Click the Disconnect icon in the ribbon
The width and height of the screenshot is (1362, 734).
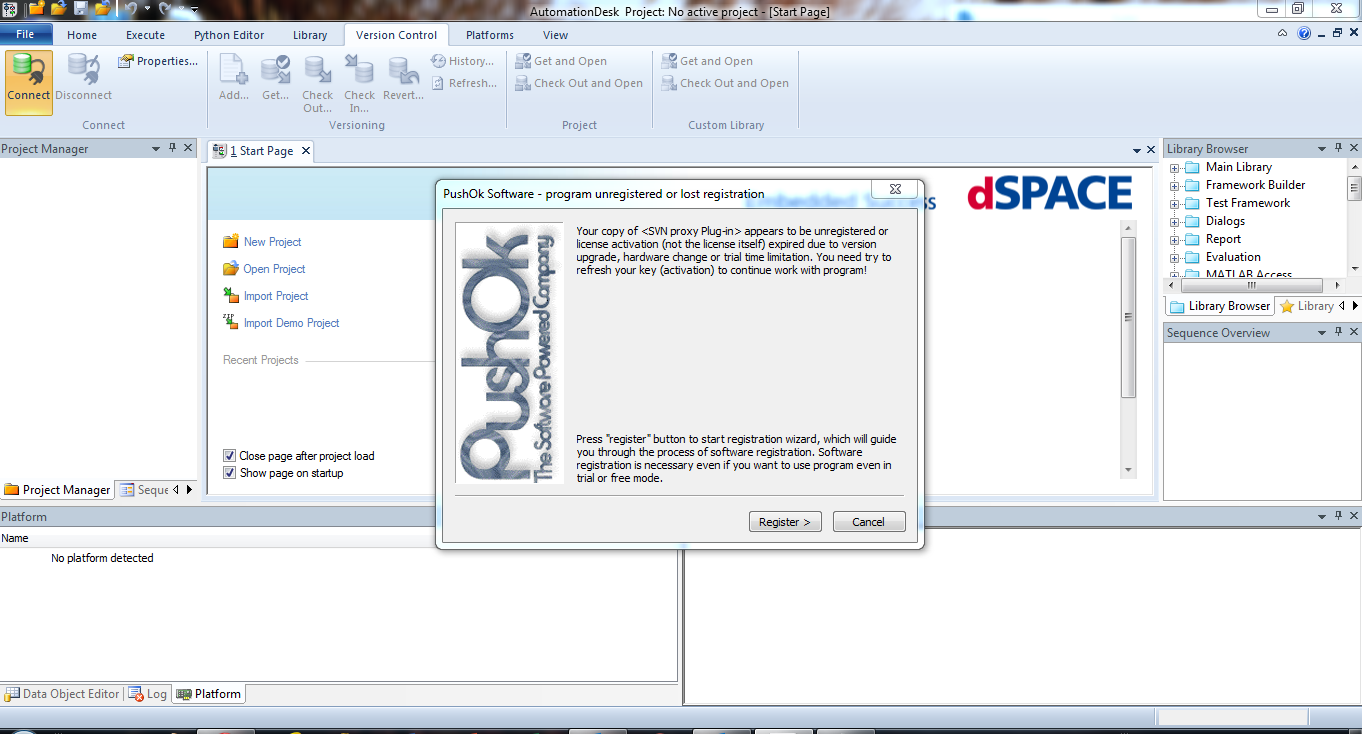coord(83,70)
